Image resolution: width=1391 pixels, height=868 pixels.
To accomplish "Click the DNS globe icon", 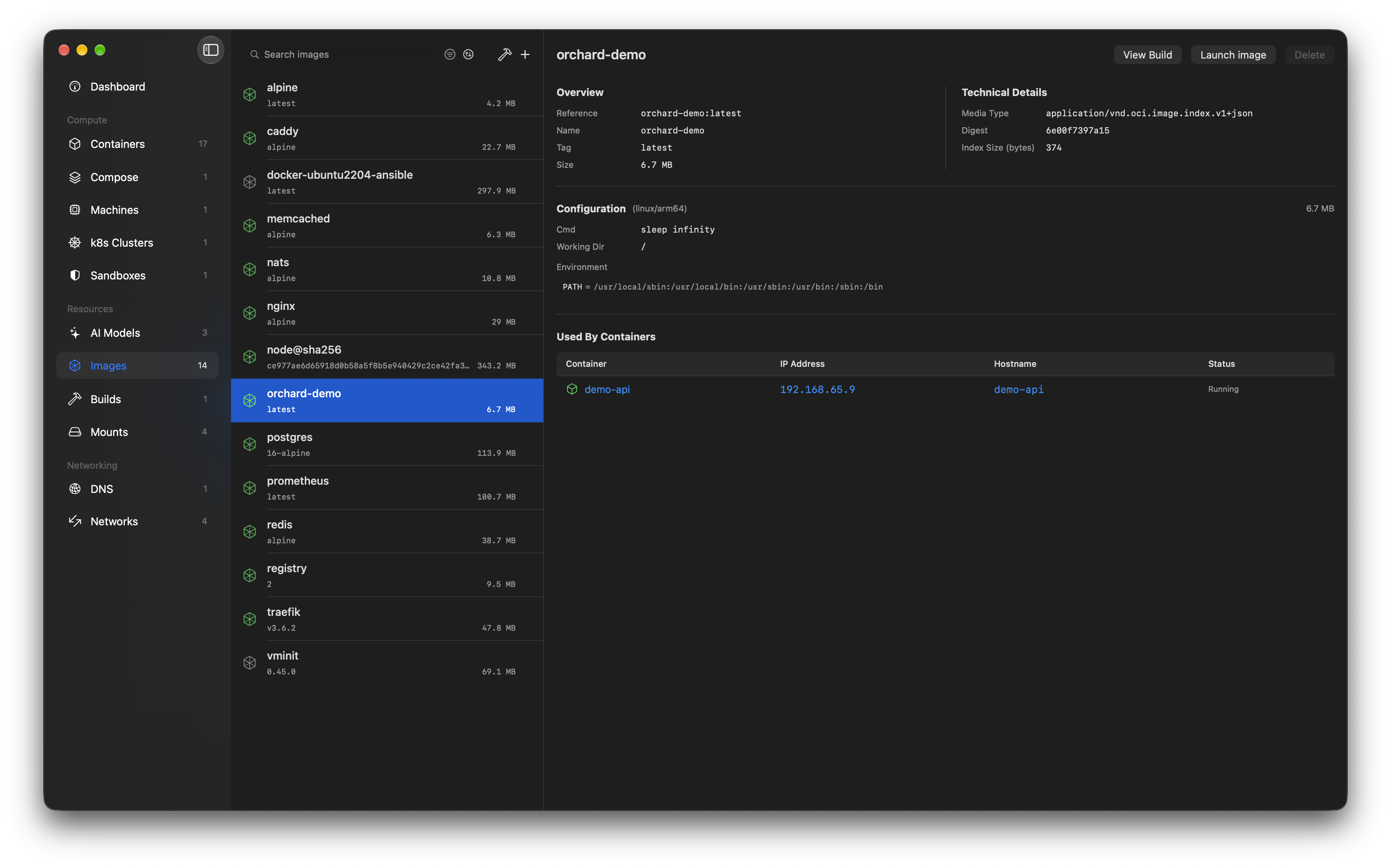I will [x=75, y=489].
